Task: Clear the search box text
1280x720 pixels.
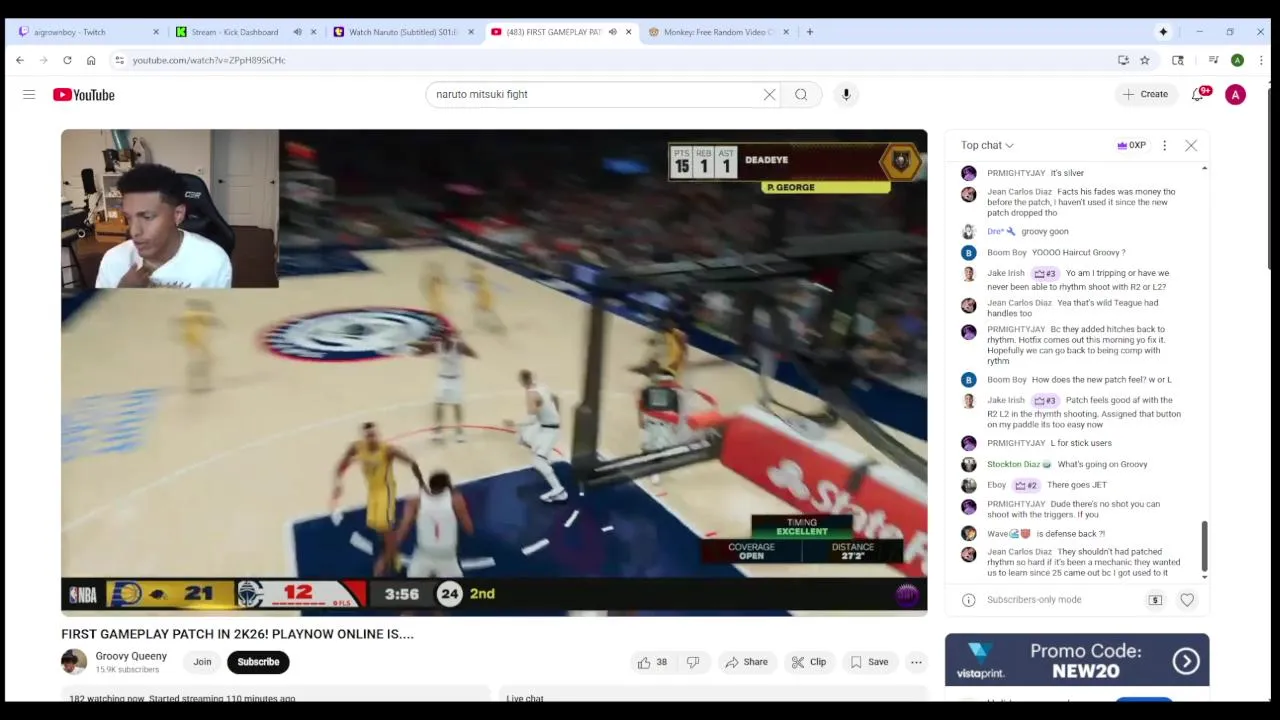Action: [769, 94]
